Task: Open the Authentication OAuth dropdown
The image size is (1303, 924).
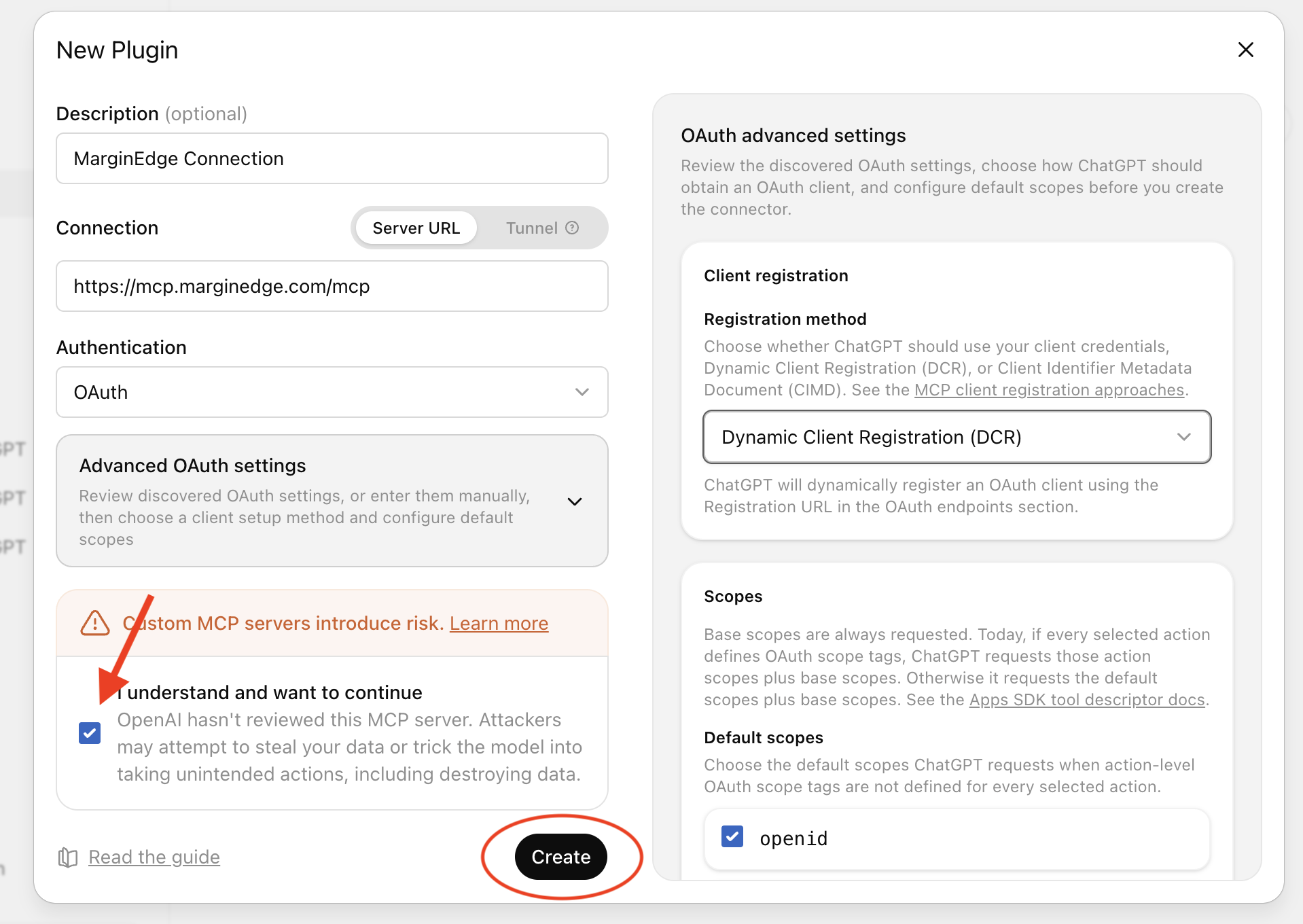Action: 332,392
